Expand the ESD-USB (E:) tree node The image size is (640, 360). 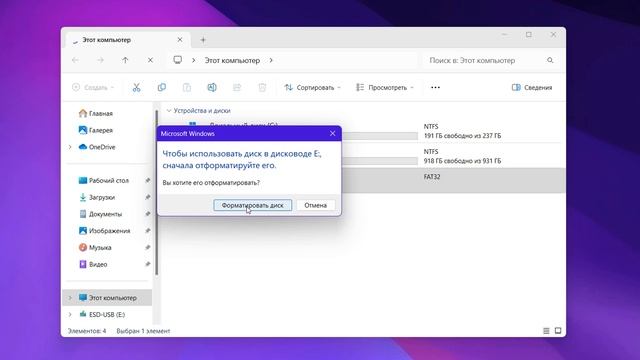tap(70, 314)
